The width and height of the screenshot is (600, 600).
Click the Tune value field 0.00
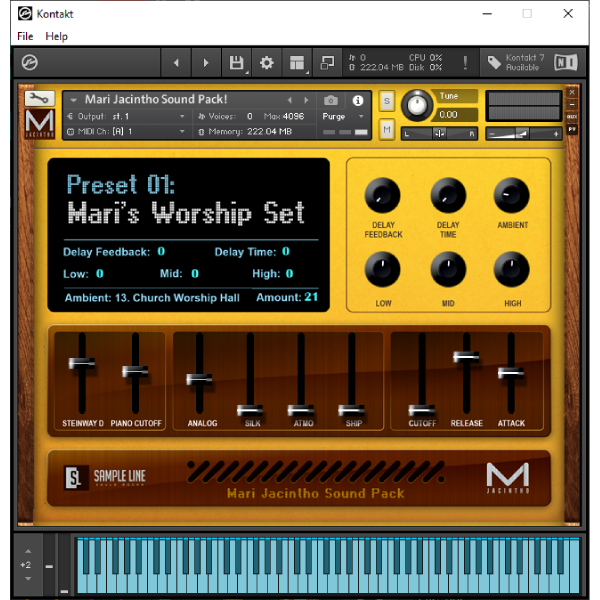tap(455, 114)
